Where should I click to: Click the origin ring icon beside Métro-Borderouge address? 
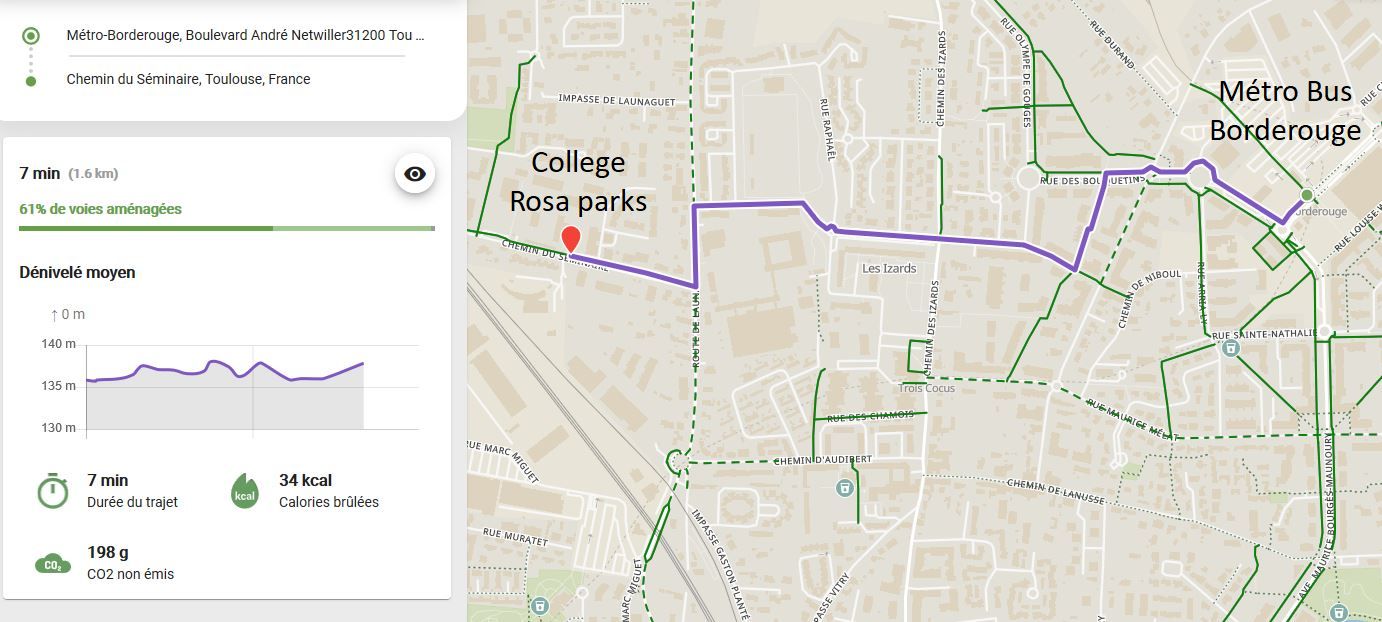(31, 36)
